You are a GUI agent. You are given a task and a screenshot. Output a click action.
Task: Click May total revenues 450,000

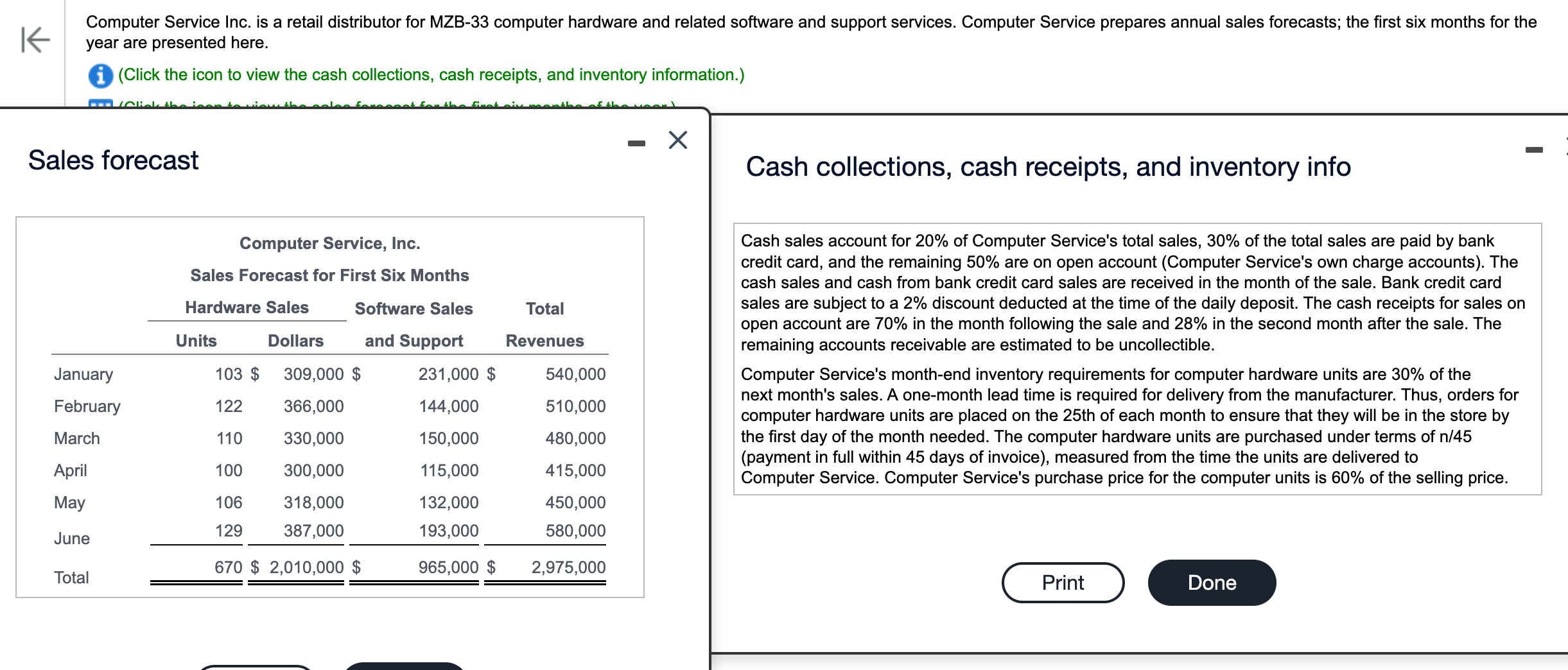(576, 502)
